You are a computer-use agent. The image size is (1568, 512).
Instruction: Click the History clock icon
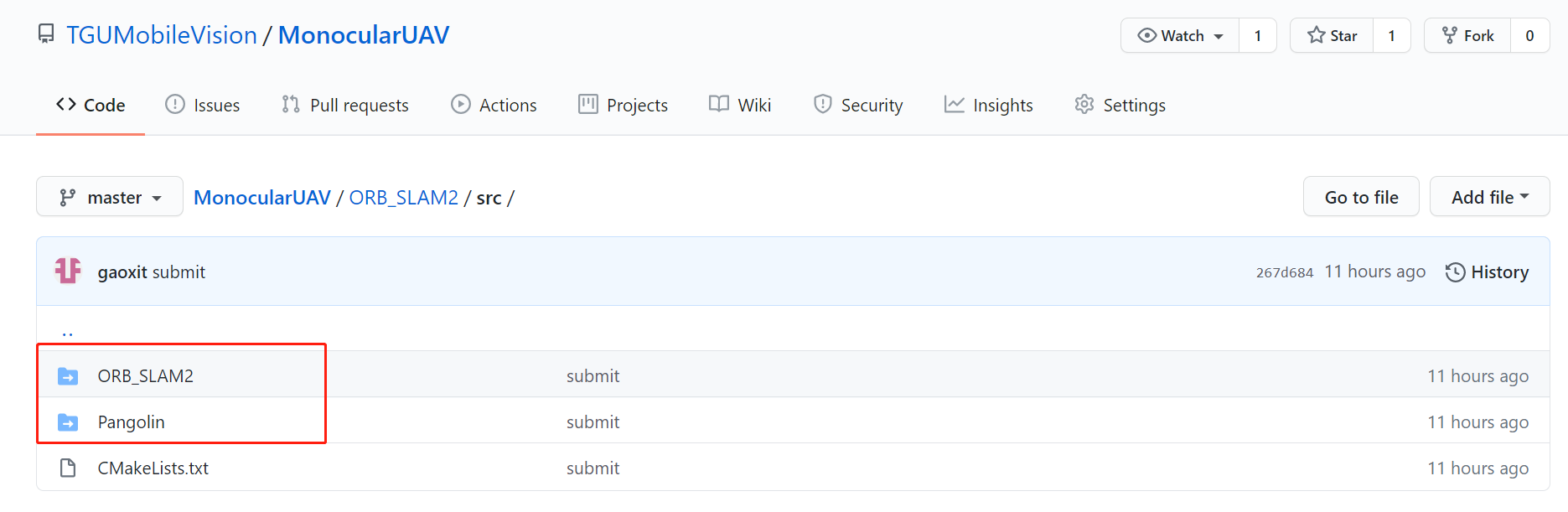coord(1456,272)
